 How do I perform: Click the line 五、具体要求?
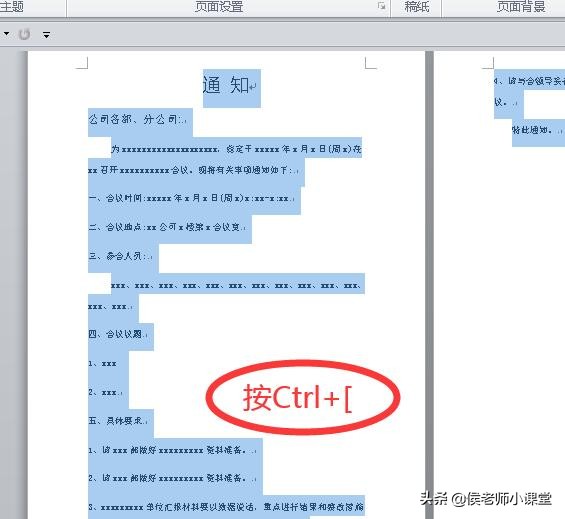118,421
